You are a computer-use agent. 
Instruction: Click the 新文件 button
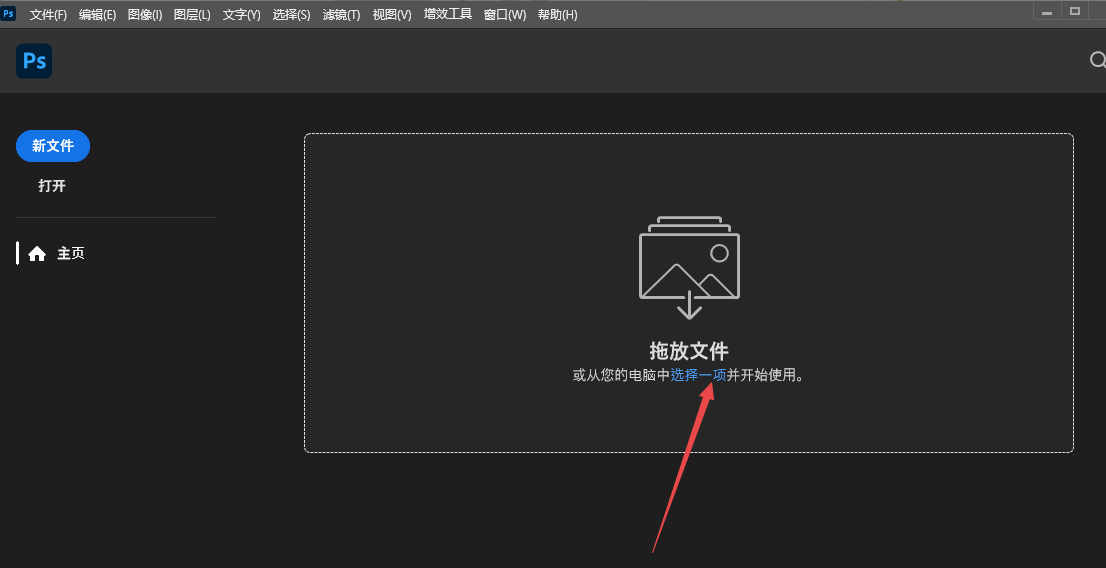(x=53, y=146)
